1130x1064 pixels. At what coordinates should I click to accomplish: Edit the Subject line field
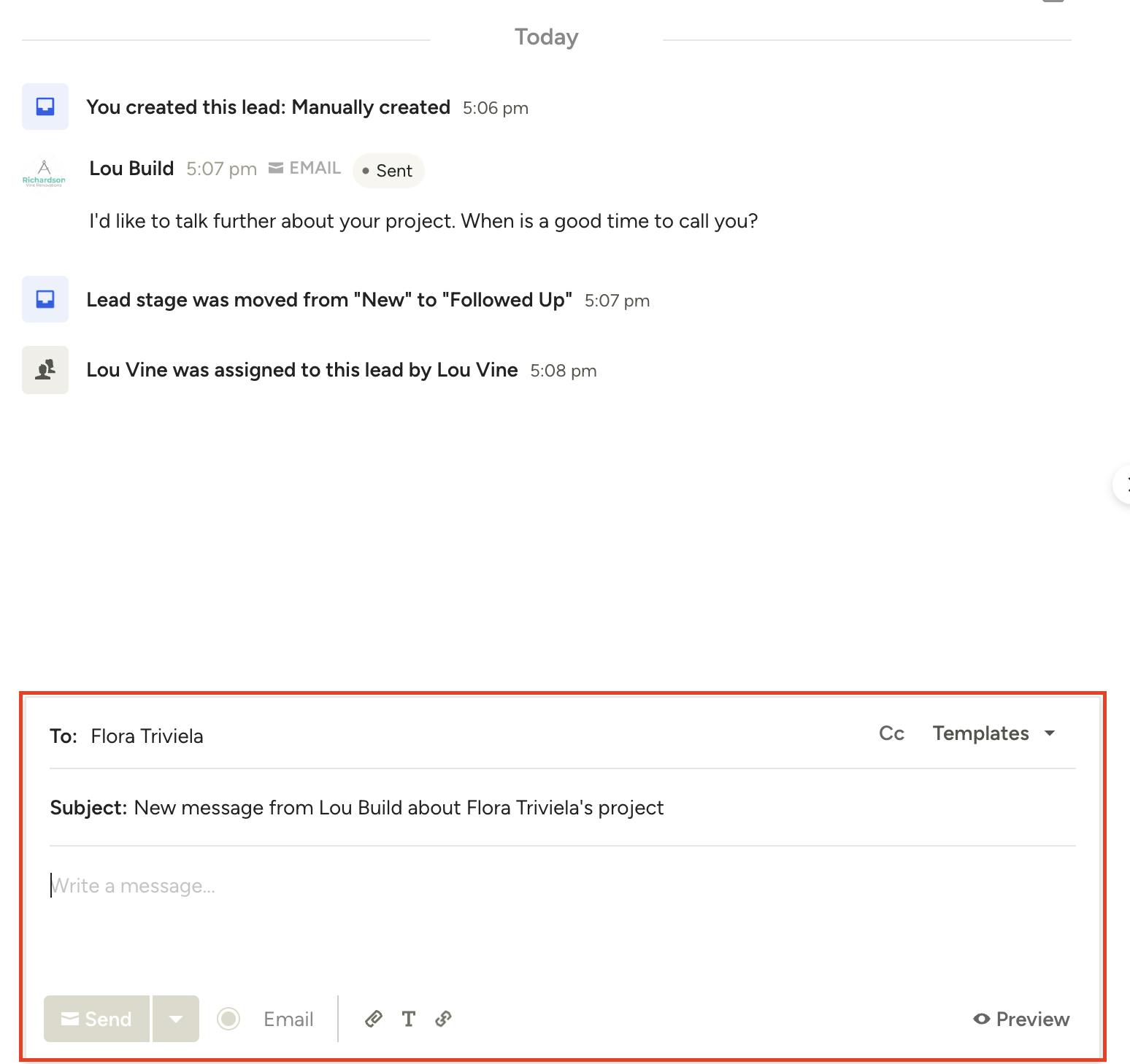coord(562,808)
